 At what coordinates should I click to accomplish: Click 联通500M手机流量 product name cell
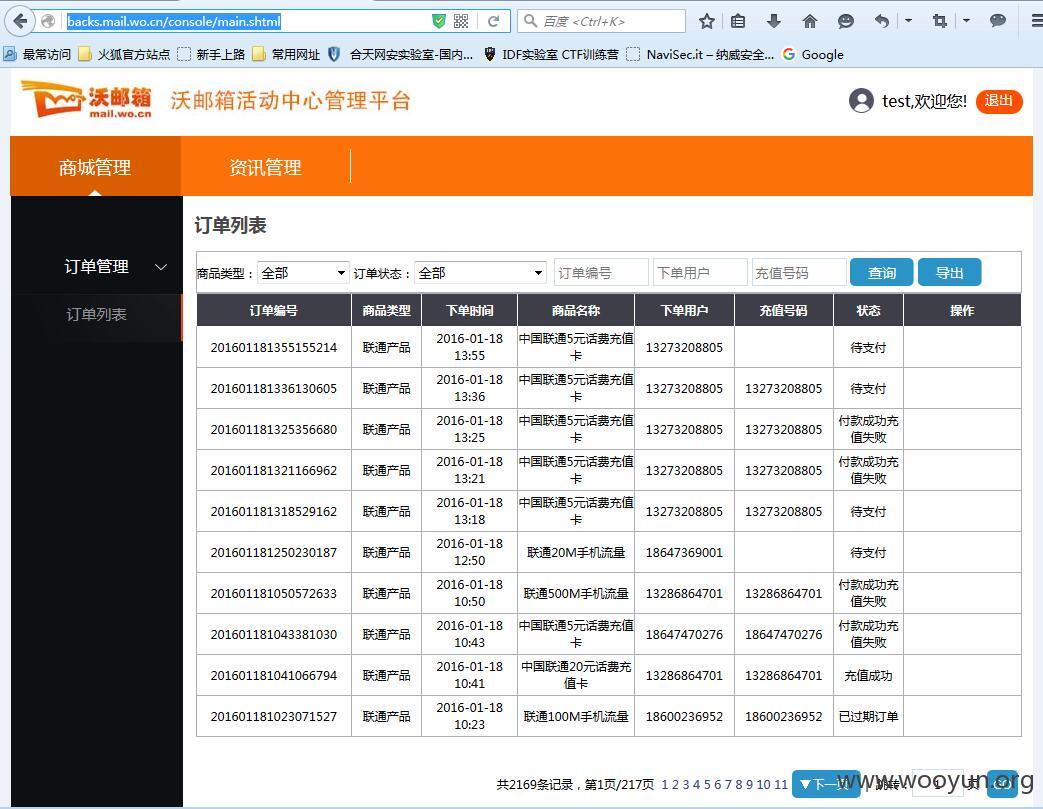[576, 593]
